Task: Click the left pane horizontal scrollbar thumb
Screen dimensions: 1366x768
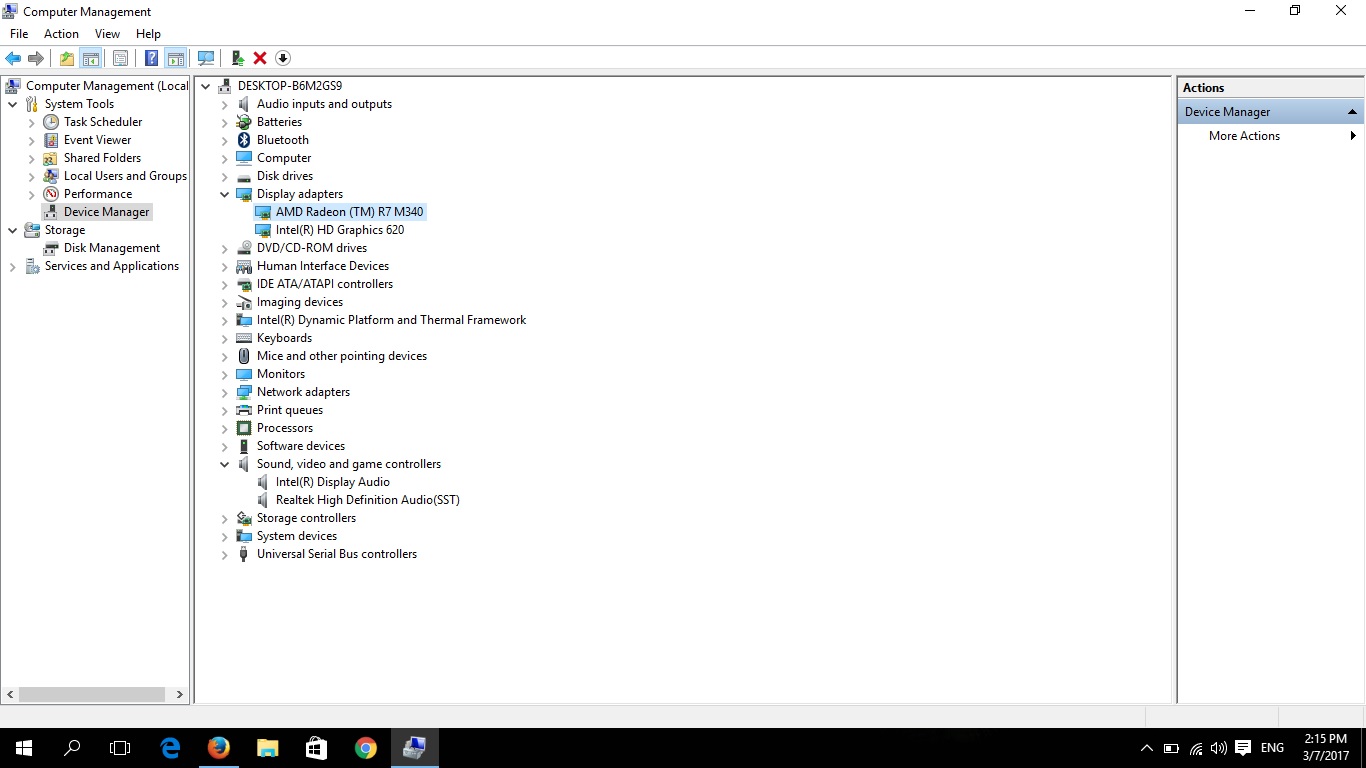Action: pos(92,694)
